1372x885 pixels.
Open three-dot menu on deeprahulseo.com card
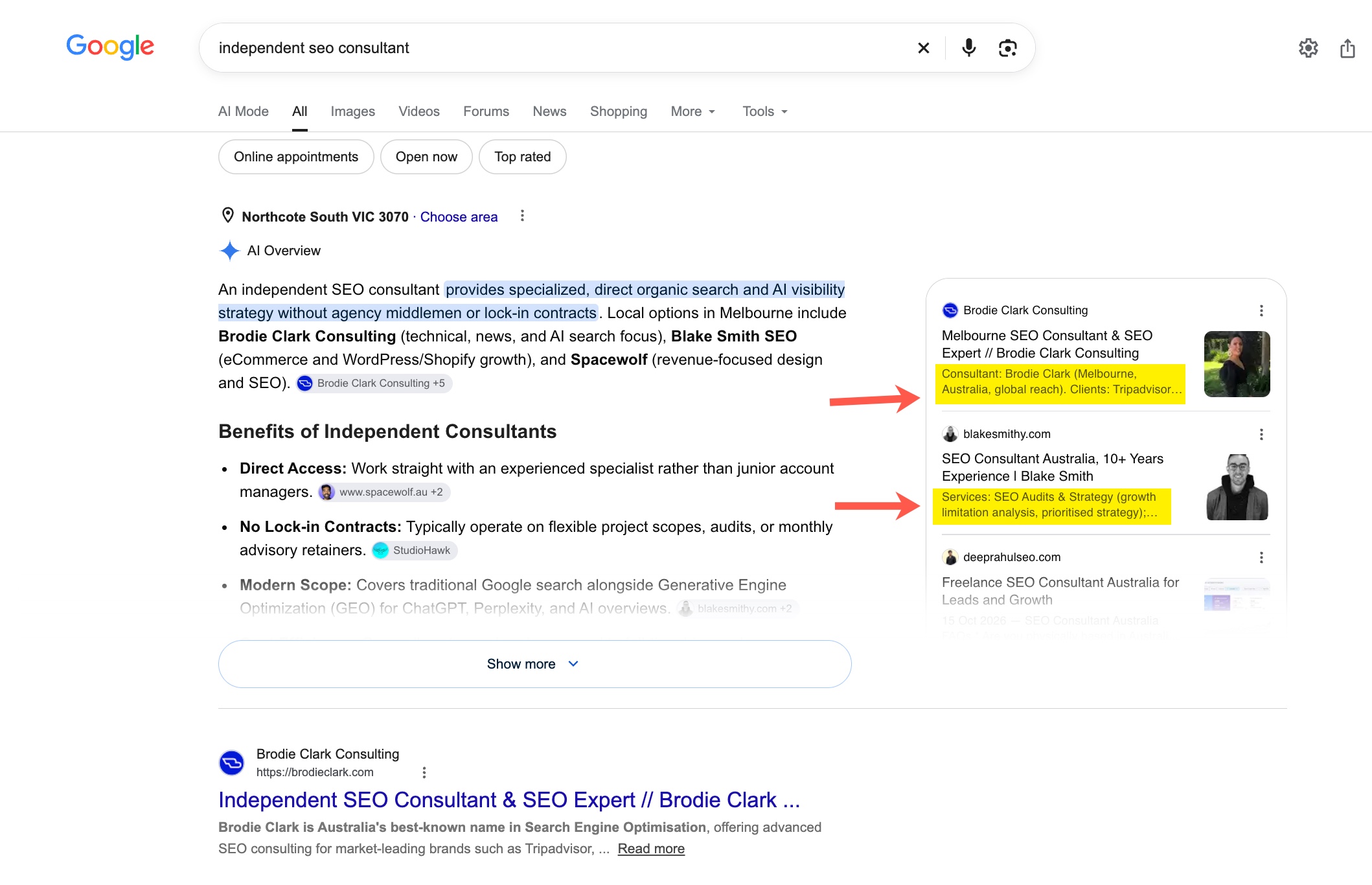pyautogui.click(x=1261, y=557)
